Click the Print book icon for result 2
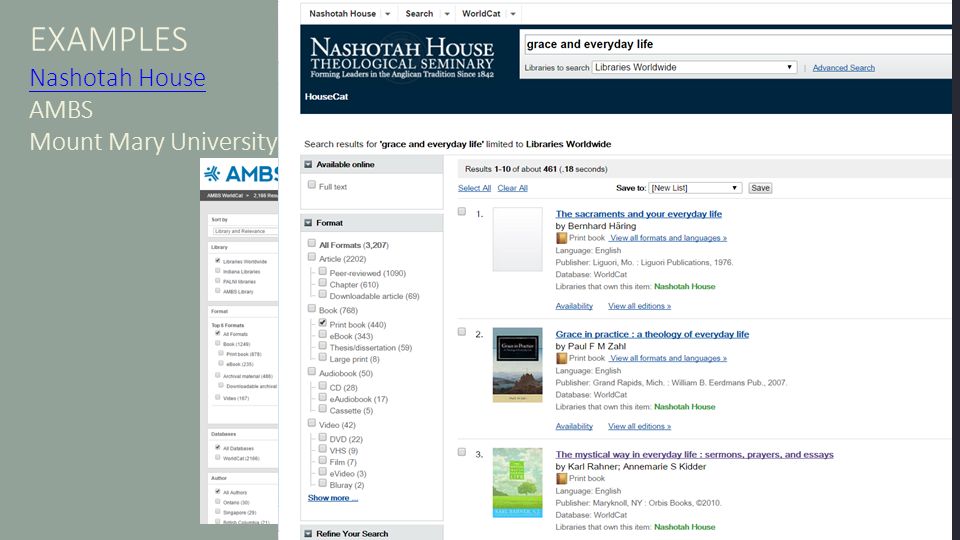Screen dimensions: 960x540 561,358
